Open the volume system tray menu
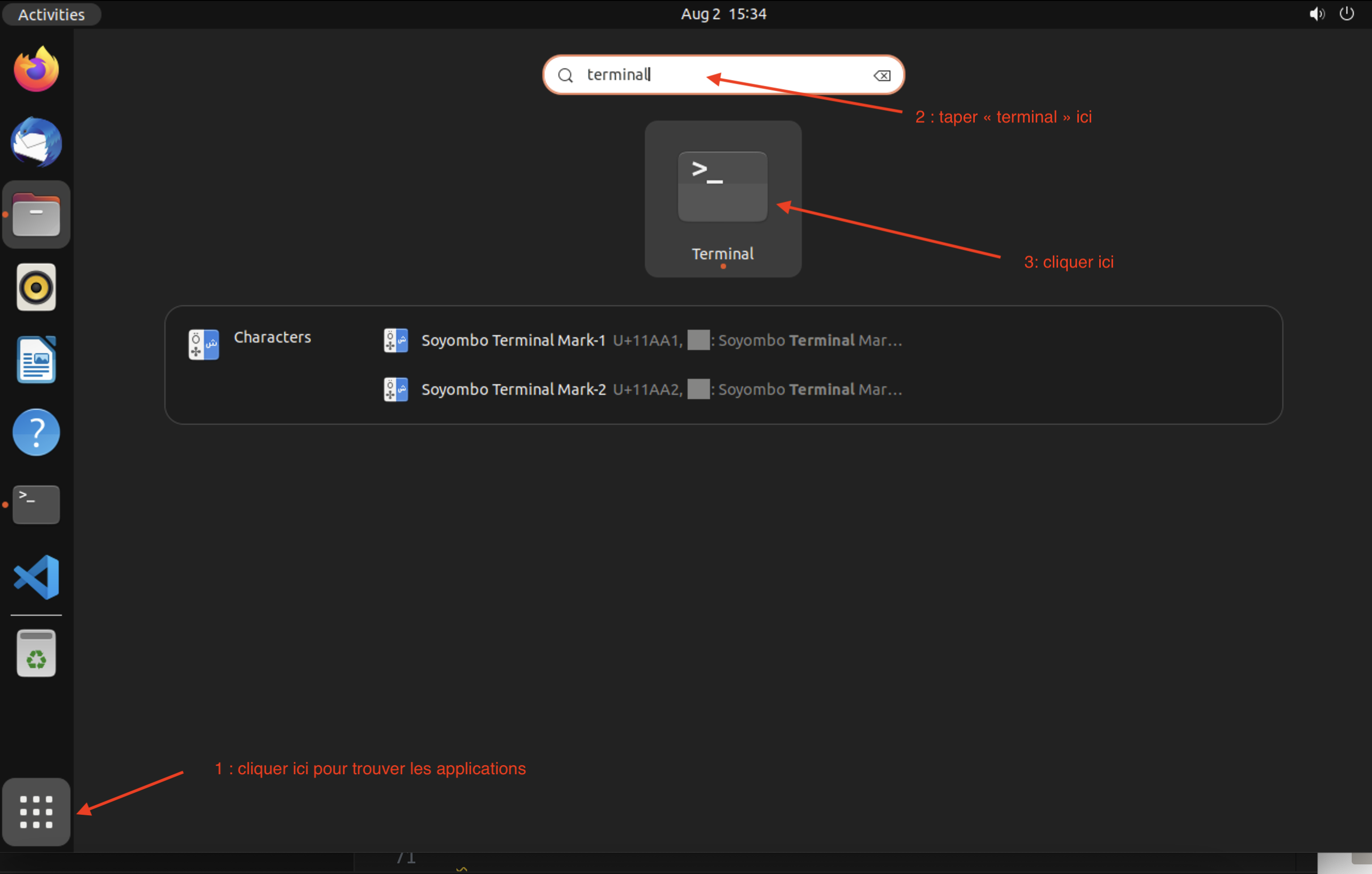1372x874 pixels. 1316,14
